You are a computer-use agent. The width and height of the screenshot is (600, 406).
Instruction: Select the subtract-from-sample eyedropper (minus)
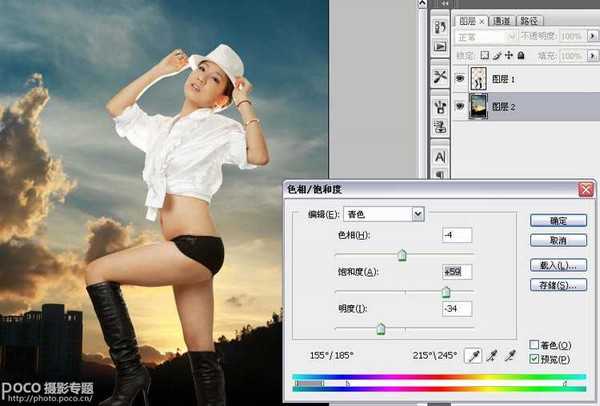tap(510, 355)
